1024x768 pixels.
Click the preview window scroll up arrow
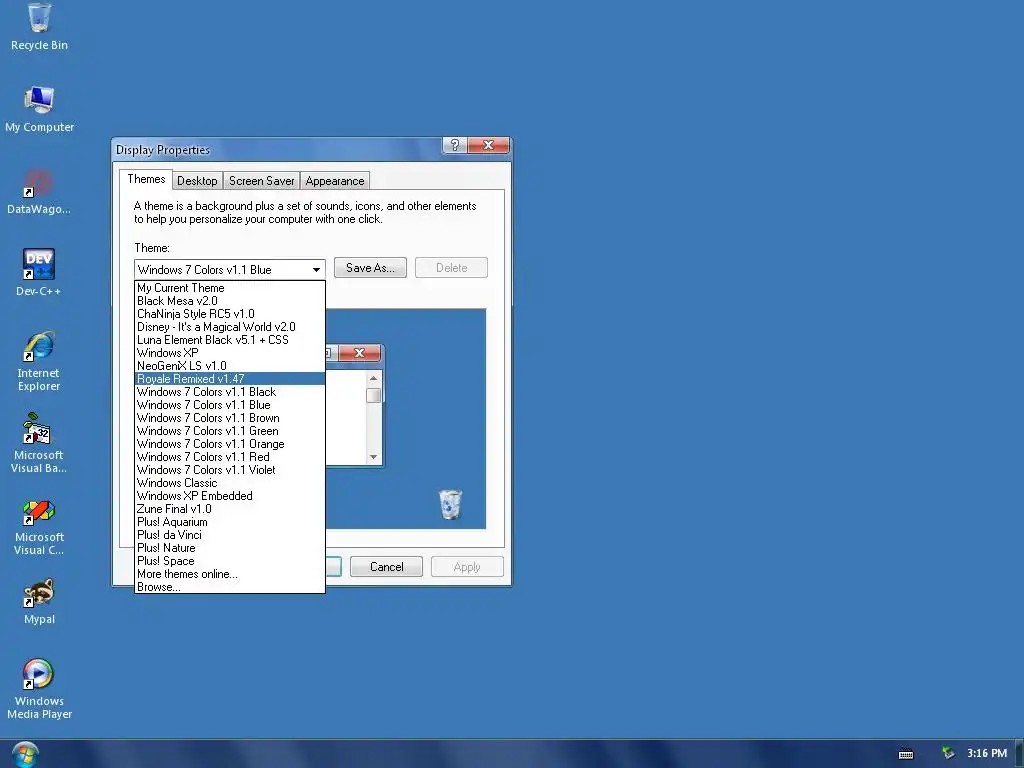click(374, 378)
